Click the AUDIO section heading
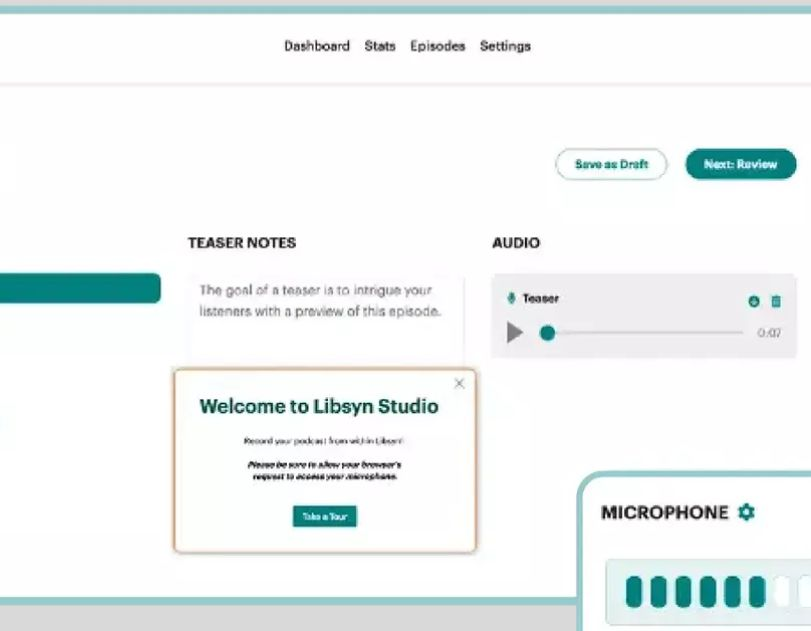The width and height of the screenshot is (811, 631). [516, 243]
